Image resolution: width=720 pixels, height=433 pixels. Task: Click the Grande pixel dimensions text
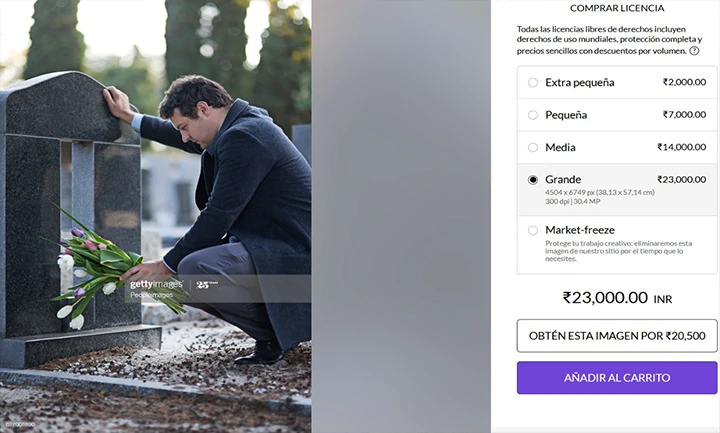pyautogui.click(x=600, y=192)
